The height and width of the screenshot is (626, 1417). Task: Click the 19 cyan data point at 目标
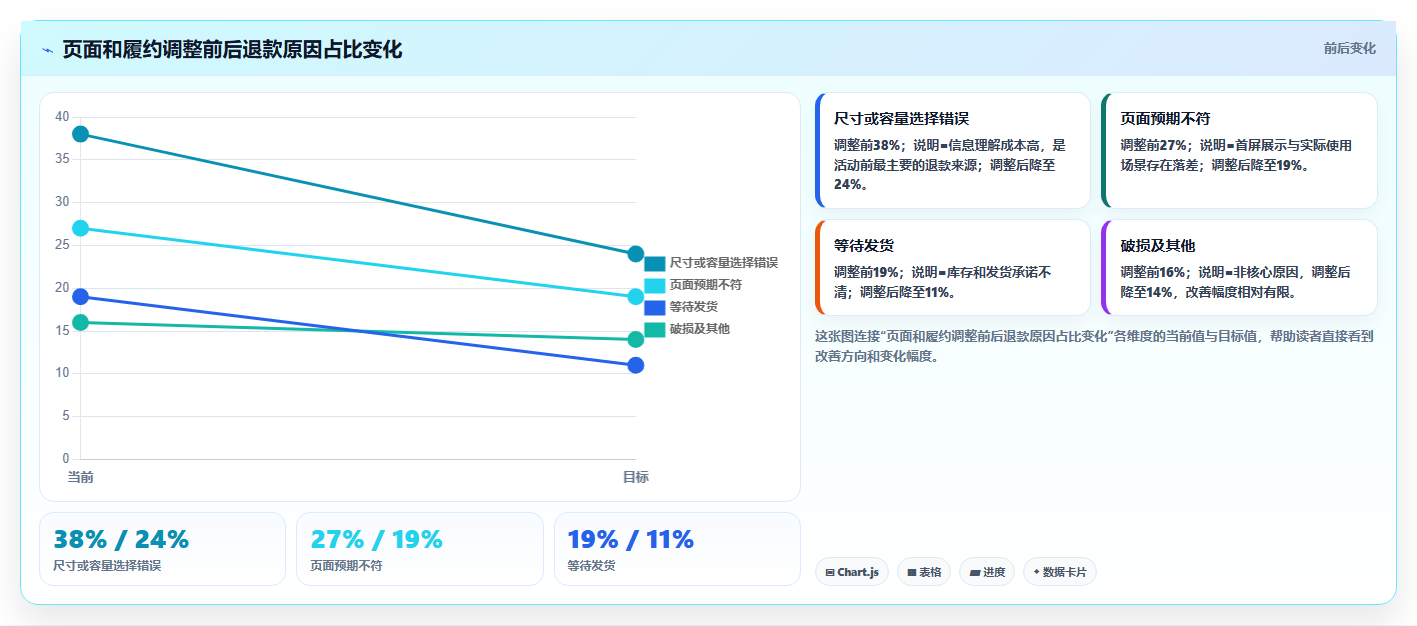tap(635, 297)
